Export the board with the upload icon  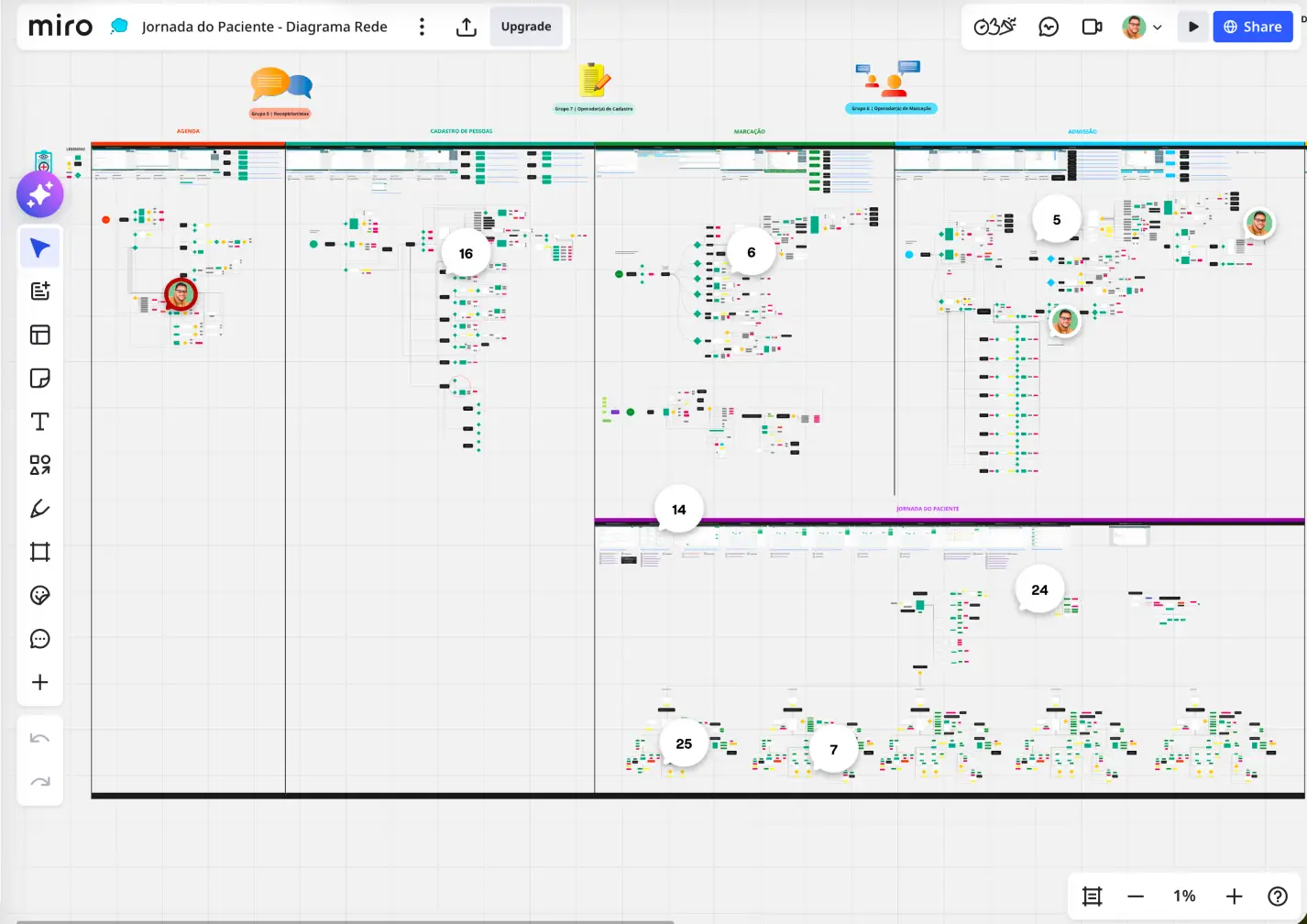click(467, 27)
